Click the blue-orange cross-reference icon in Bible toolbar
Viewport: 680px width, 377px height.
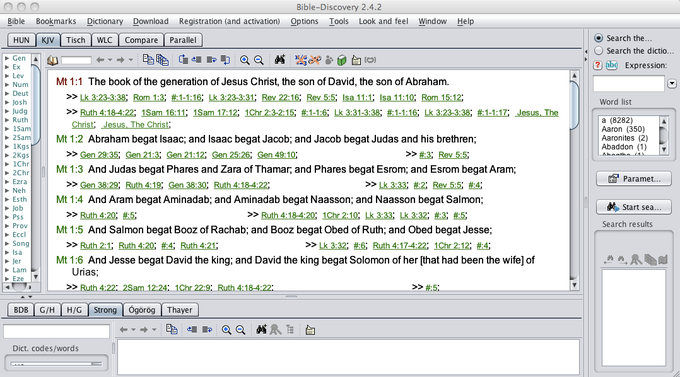tap(301, 60)
